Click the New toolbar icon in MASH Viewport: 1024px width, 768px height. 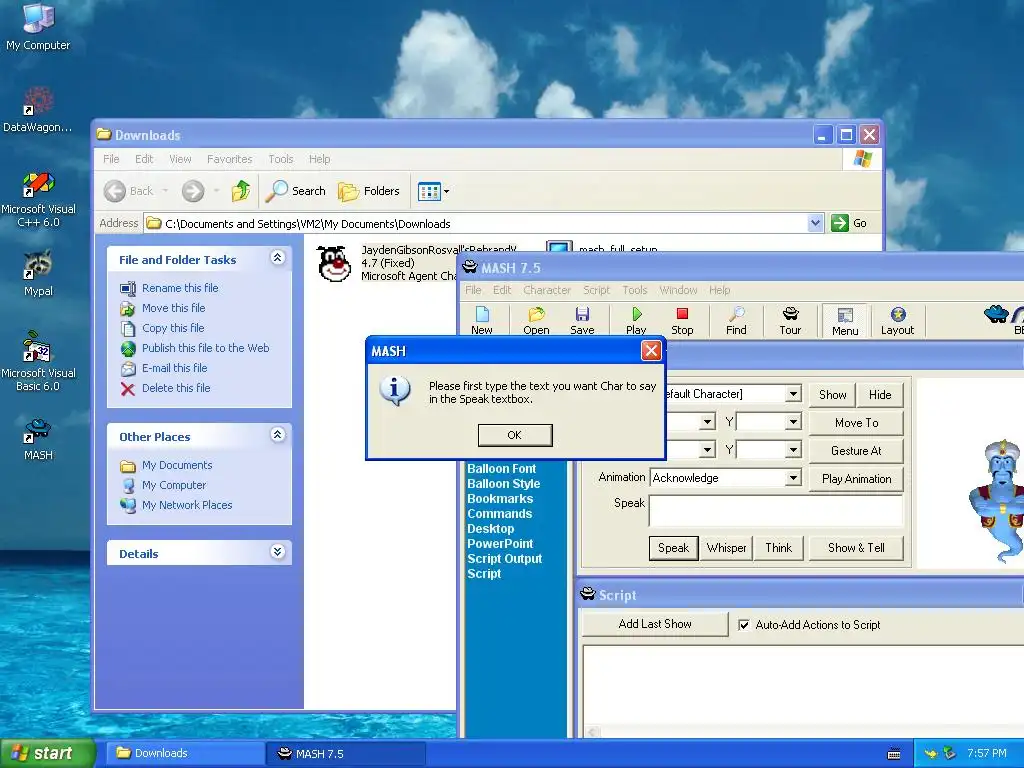(482, 321)
